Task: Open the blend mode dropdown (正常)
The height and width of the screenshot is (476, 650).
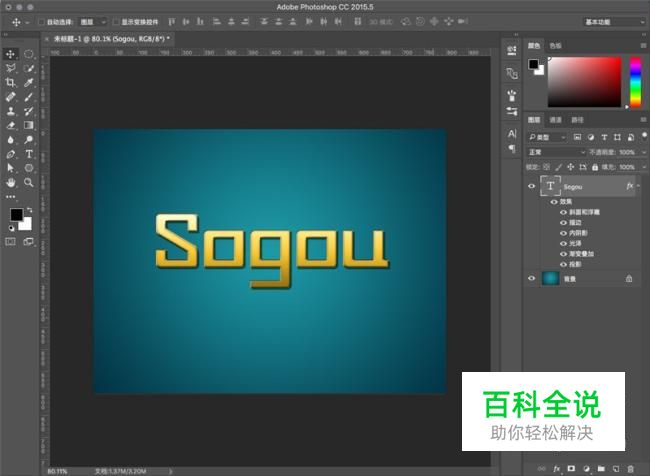Action: [x=556, y=152]
